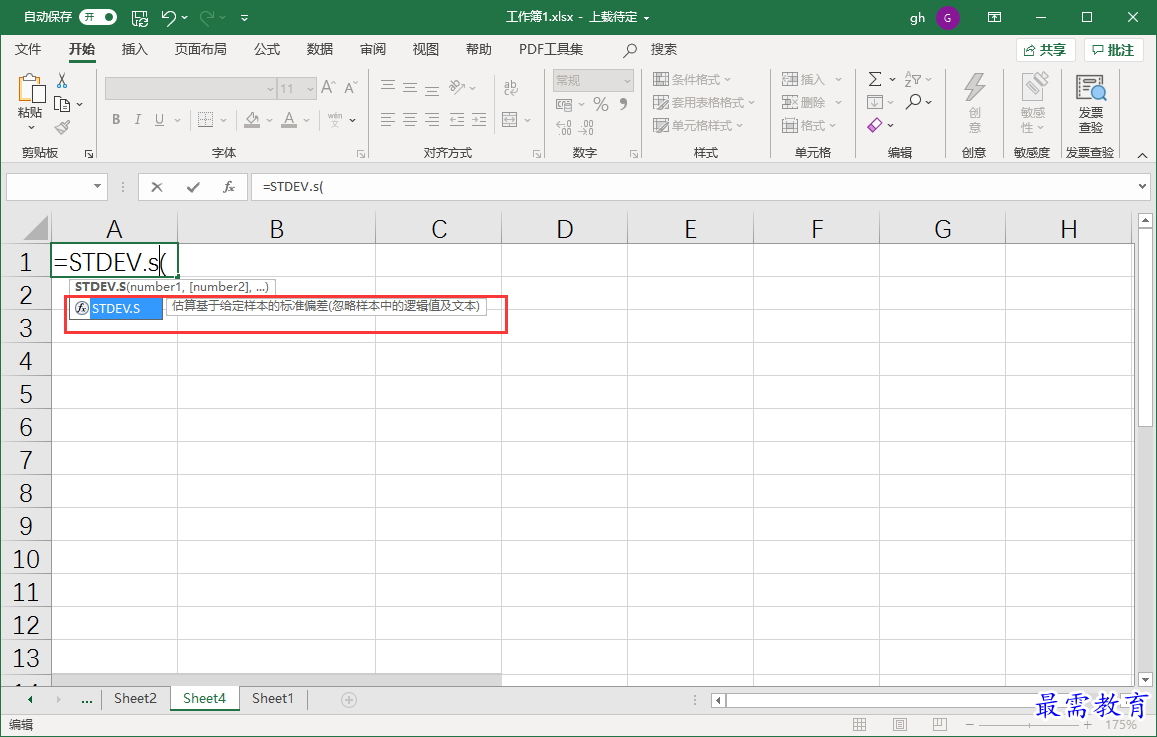Switch to the 插入 ribbon tab
The height and width of the screenshot is (737, 1157).
(x=134, y=49)
